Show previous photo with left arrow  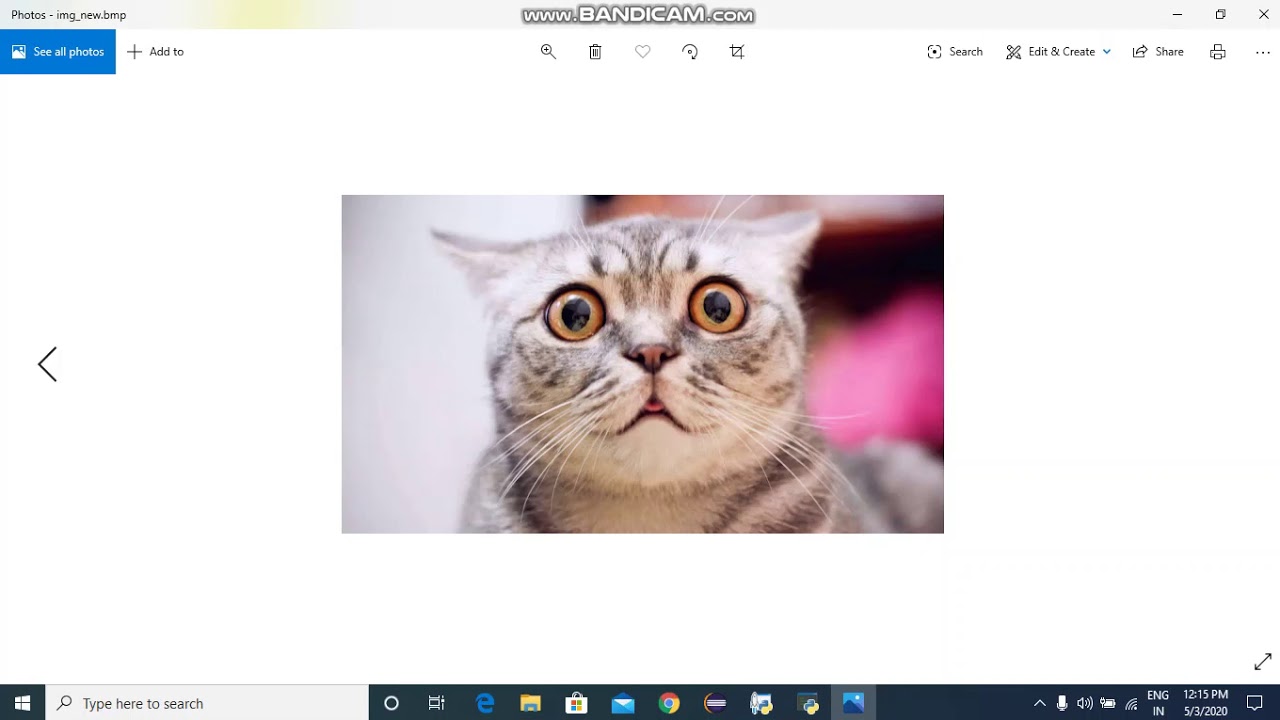click(x=47, y=364)
